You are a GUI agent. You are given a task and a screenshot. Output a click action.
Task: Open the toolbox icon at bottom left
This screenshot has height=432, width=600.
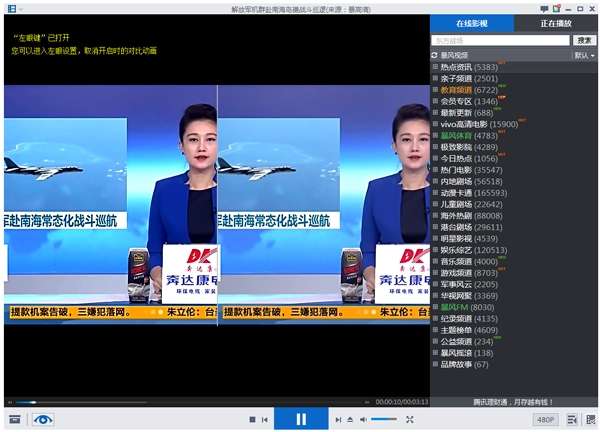pos(14,419)
